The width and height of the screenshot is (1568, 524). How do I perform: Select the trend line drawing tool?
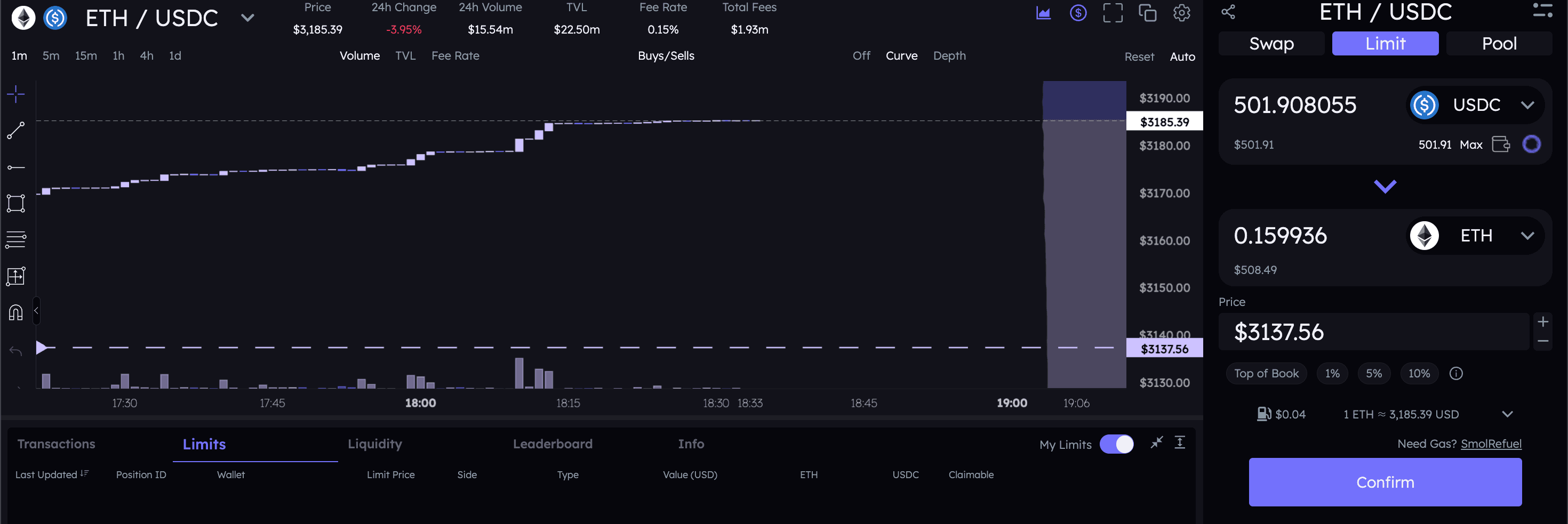[x=16, y=130]
